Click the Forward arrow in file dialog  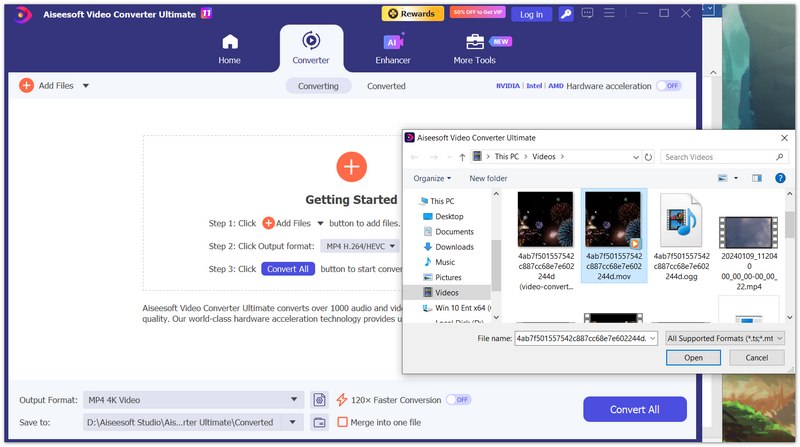point(434,157)
